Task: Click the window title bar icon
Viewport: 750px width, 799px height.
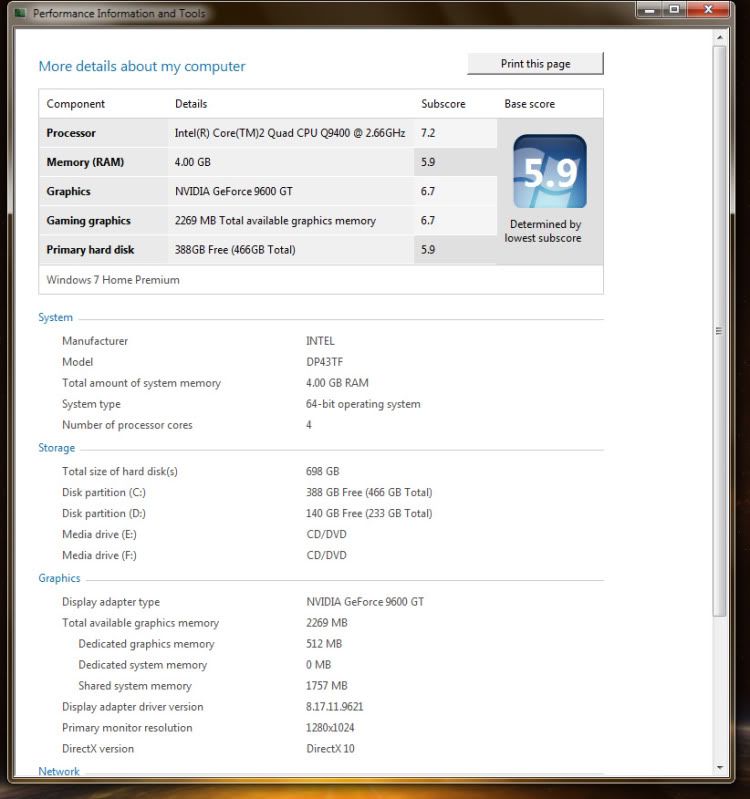Action: [20, 13]
